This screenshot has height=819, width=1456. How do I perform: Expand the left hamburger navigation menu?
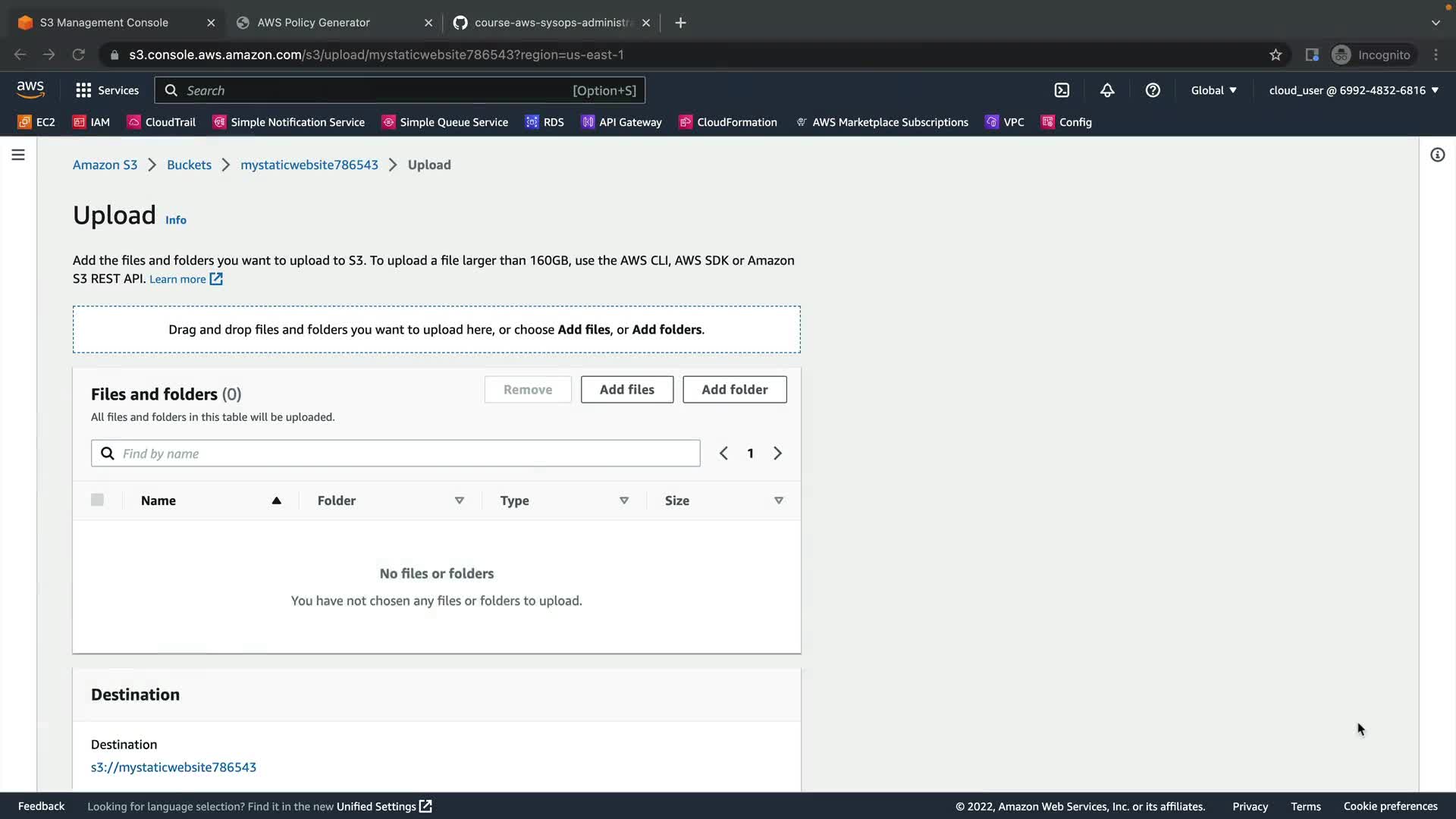tap(18, 155)
